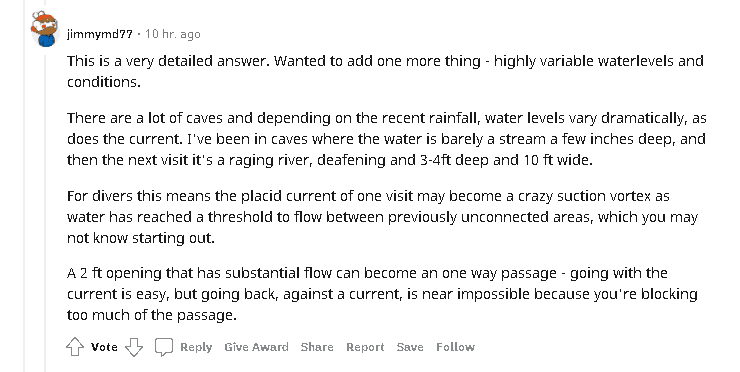Give Award to this comment
The width and height of the screenshot is (740, 372).
pyautogui.click(x=256, y=347)
